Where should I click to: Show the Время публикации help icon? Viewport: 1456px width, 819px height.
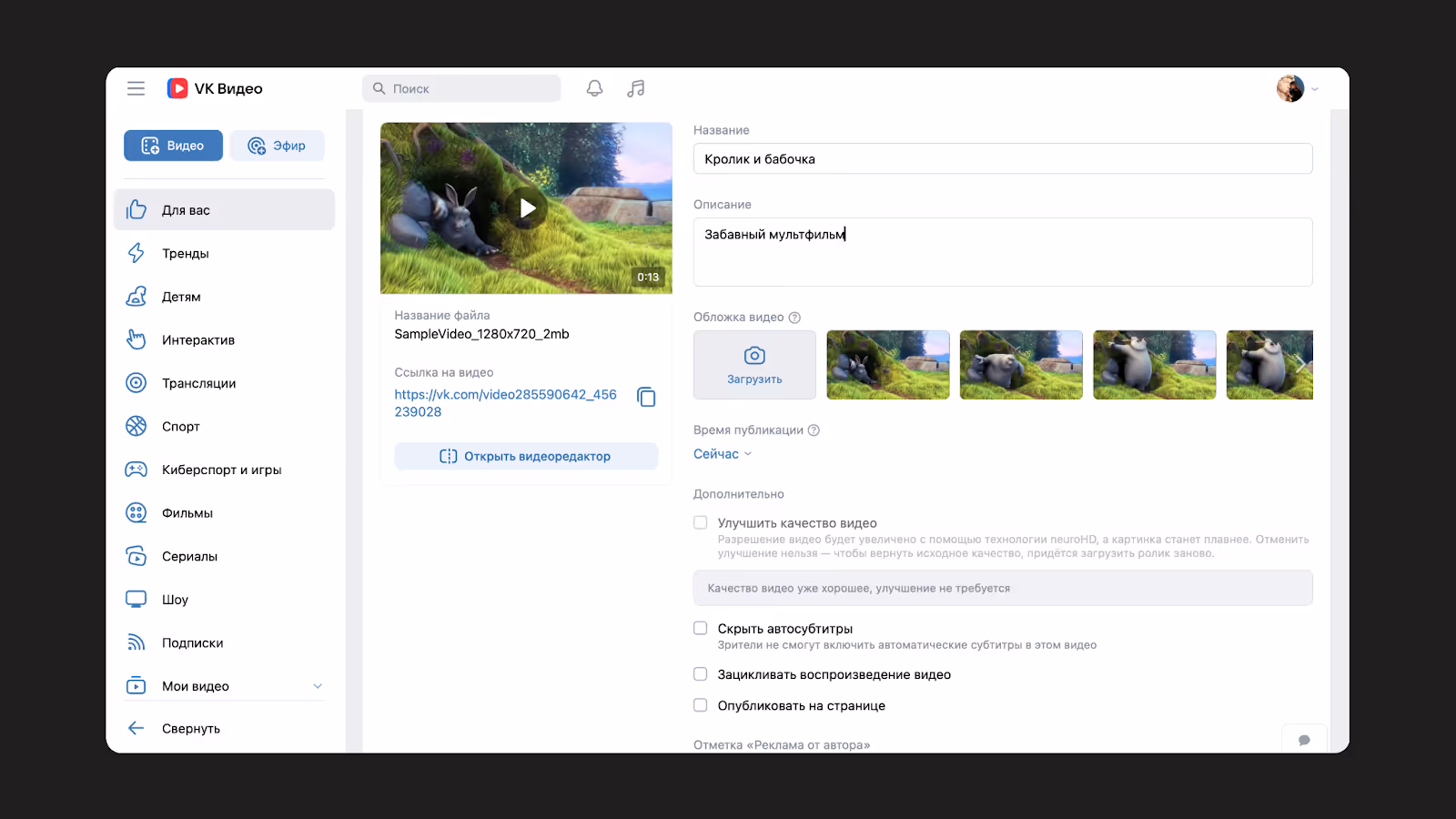pos(814,430)
